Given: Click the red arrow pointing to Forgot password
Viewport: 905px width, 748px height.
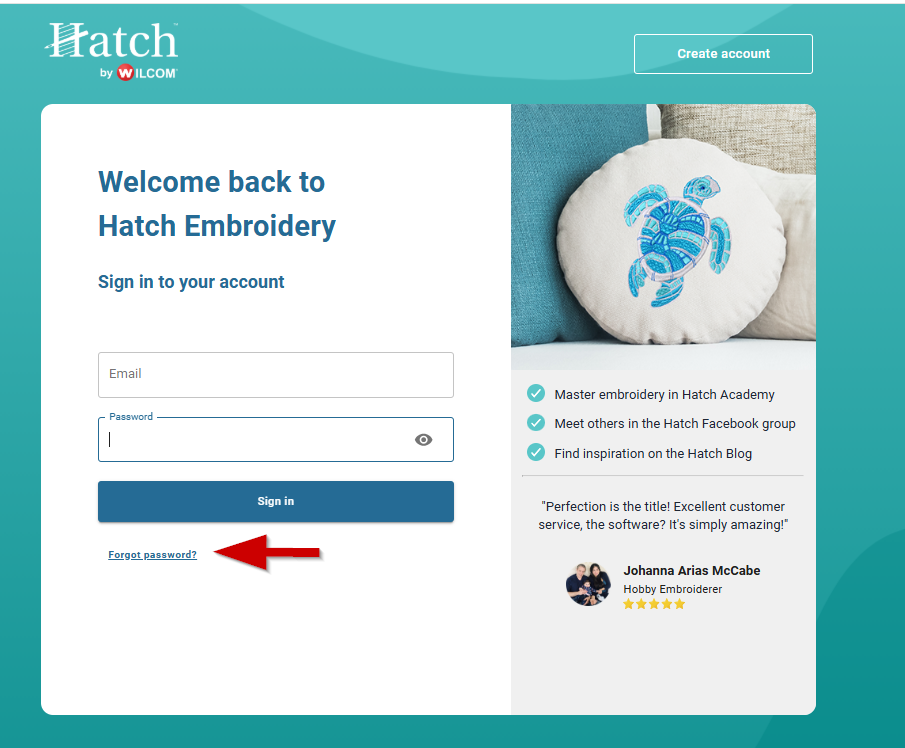Looking at the screenshot, I should tap(267, 553).
